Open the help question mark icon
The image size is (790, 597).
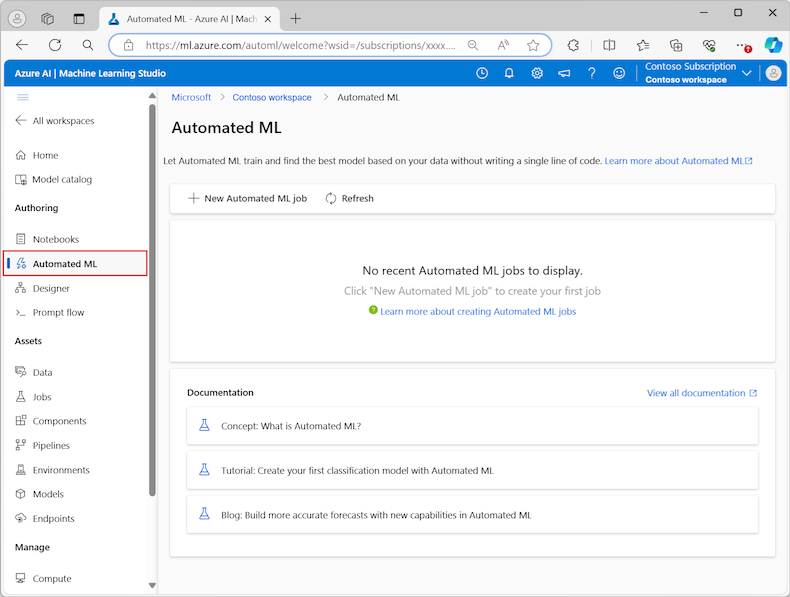592,73
